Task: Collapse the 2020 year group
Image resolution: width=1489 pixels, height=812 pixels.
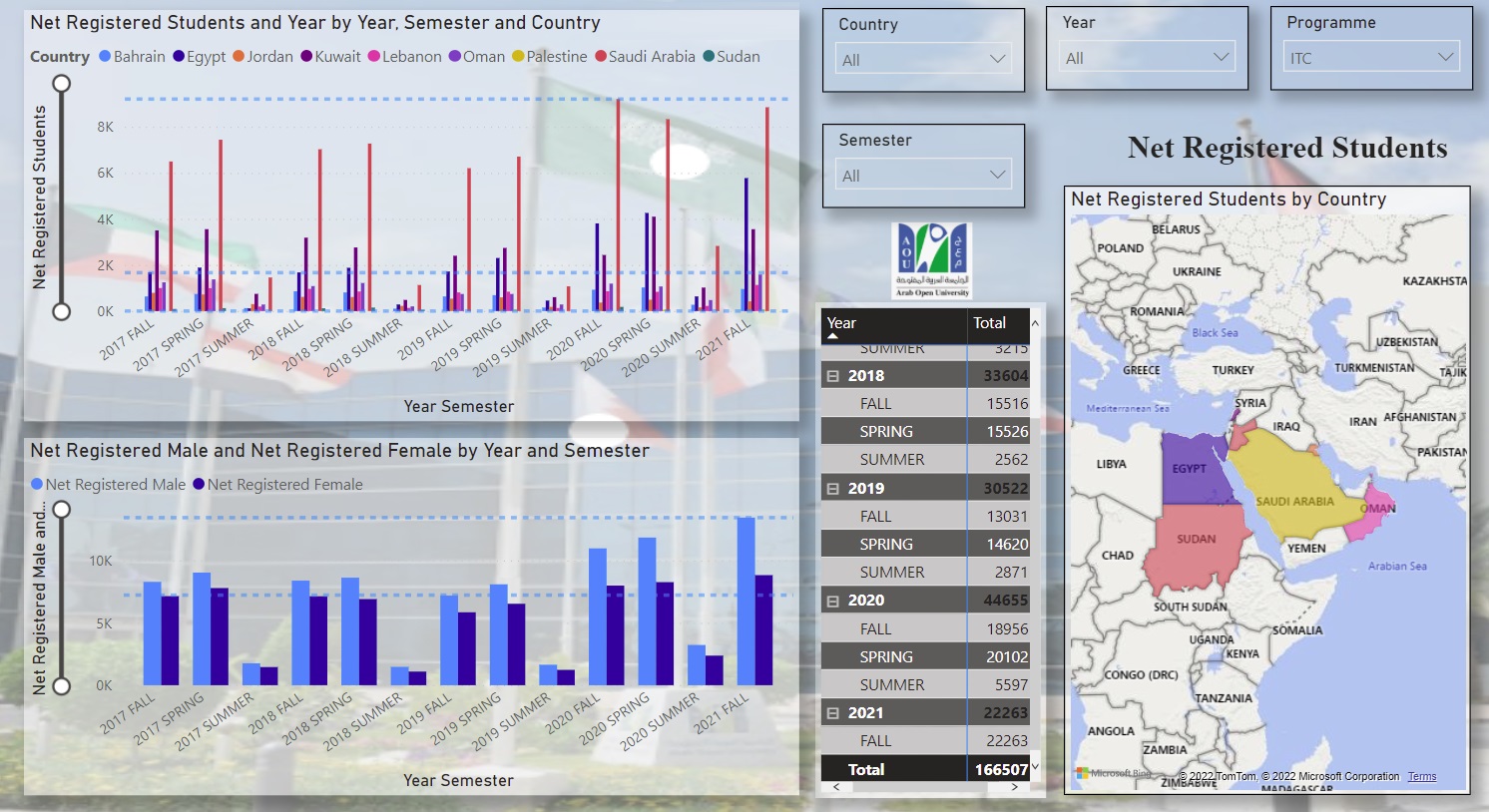Action: pos(833,601)
